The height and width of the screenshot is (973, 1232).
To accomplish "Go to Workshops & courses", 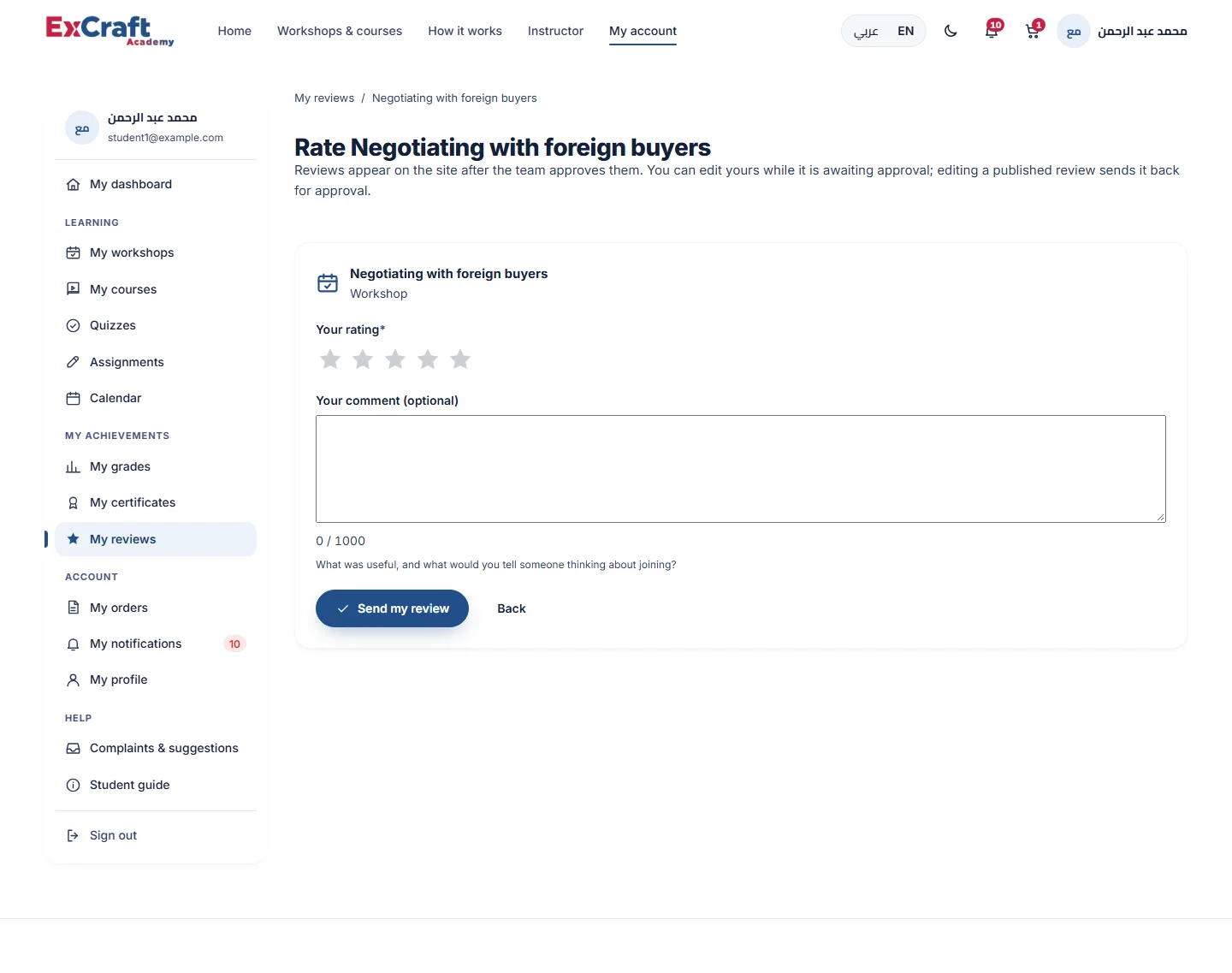I will click(x=340, y=31).
